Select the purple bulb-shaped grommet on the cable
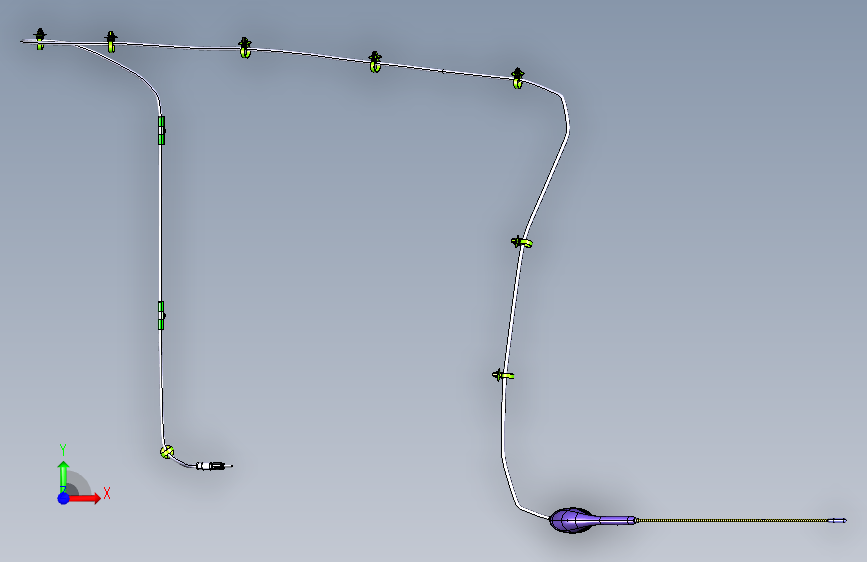The width and height of the screenshot is (867, 562). (592, 520)
